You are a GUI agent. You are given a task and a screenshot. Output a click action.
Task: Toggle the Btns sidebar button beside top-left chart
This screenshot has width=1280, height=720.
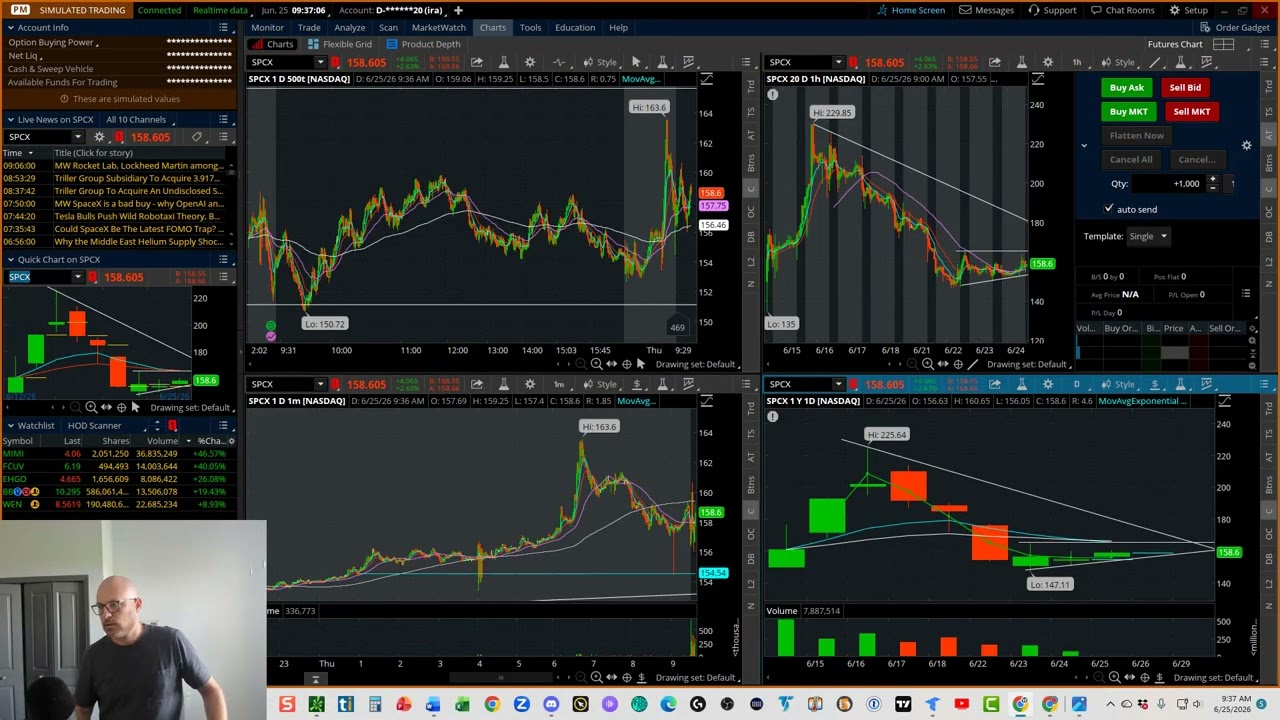(x=751, y=162)
